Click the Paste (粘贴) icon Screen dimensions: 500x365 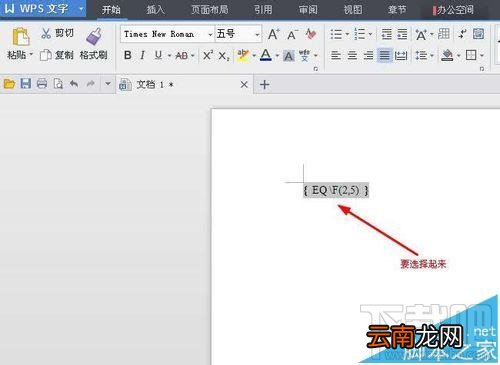[x=21, y=37]
